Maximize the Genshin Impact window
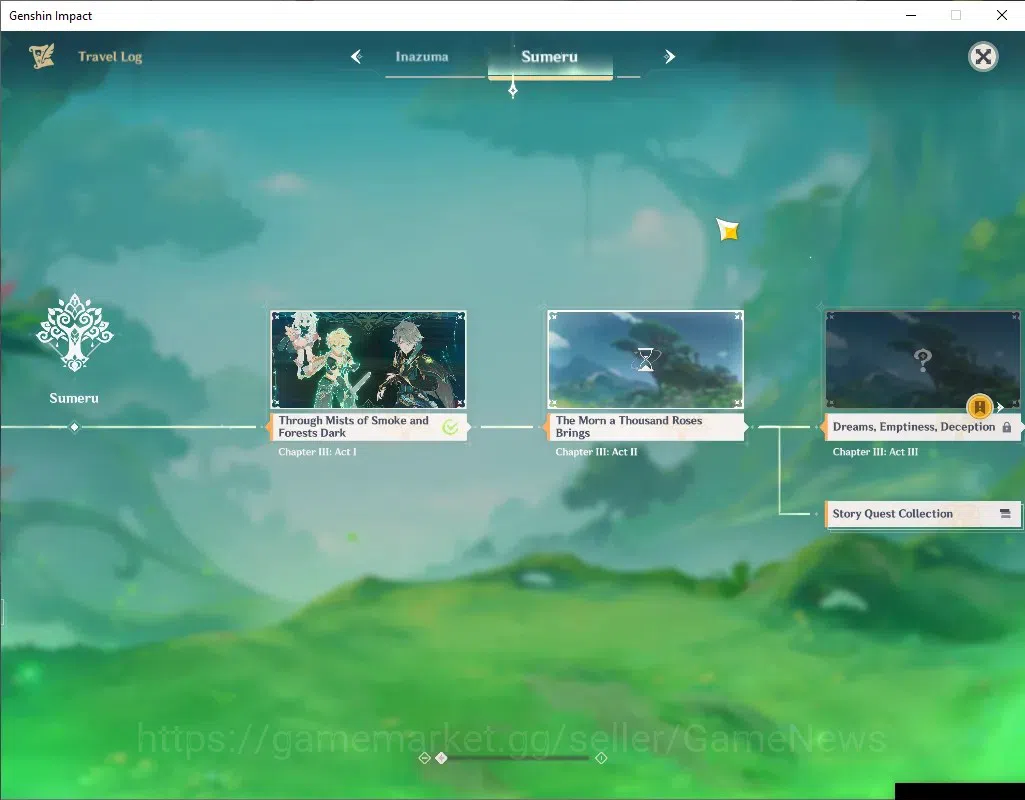The image size is (1025, 800). pos(956,15)
